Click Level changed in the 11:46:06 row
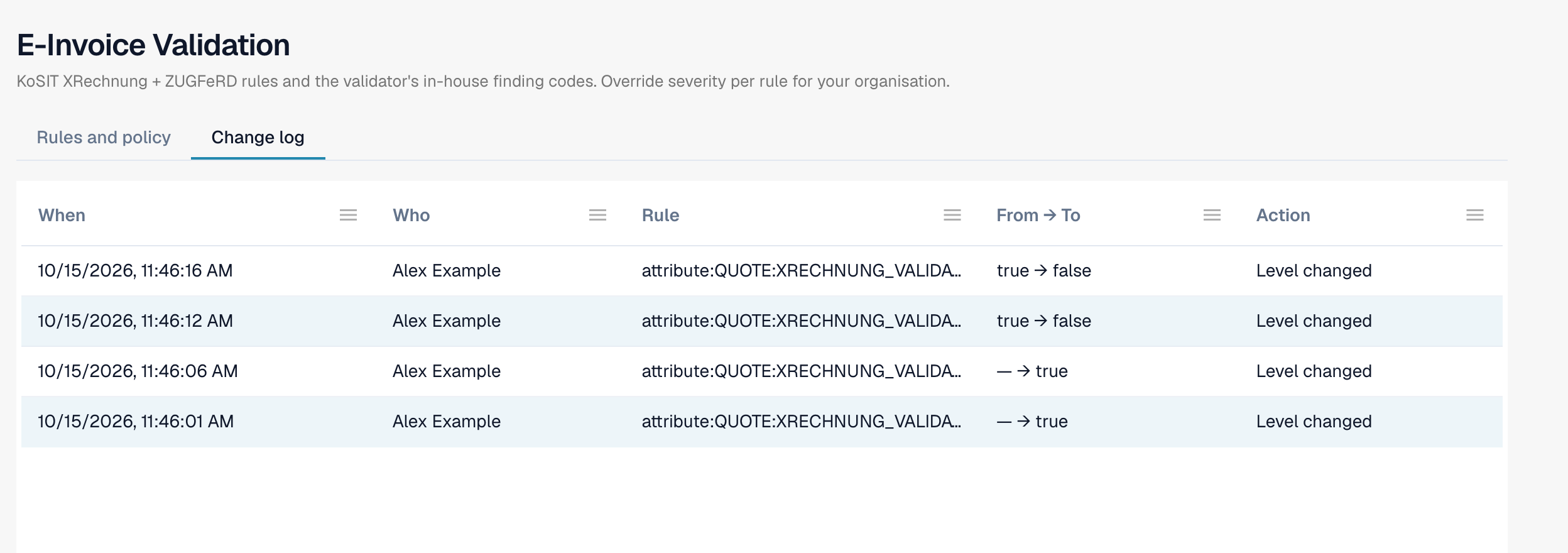The height and width of the screenshot is (553, 1568). 1314,371
